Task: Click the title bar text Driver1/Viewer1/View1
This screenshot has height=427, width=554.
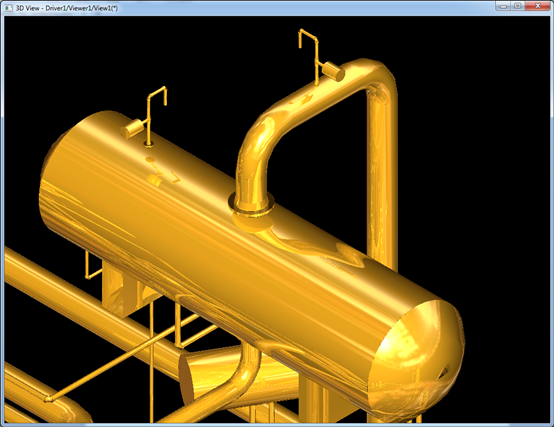Action: tap(82, 8)
